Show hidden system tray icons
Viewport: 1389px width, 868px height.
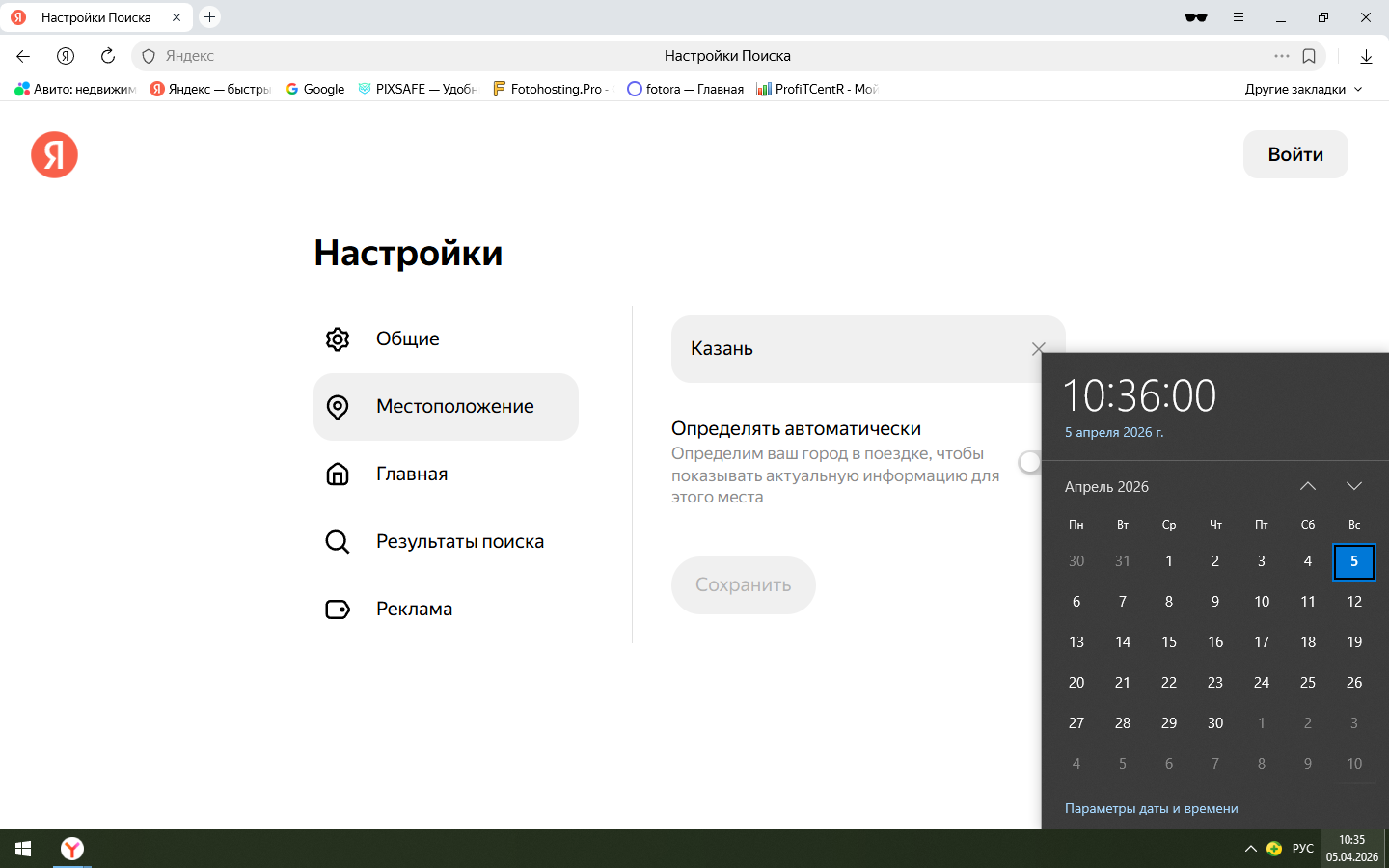click(x=1250, y=849)
